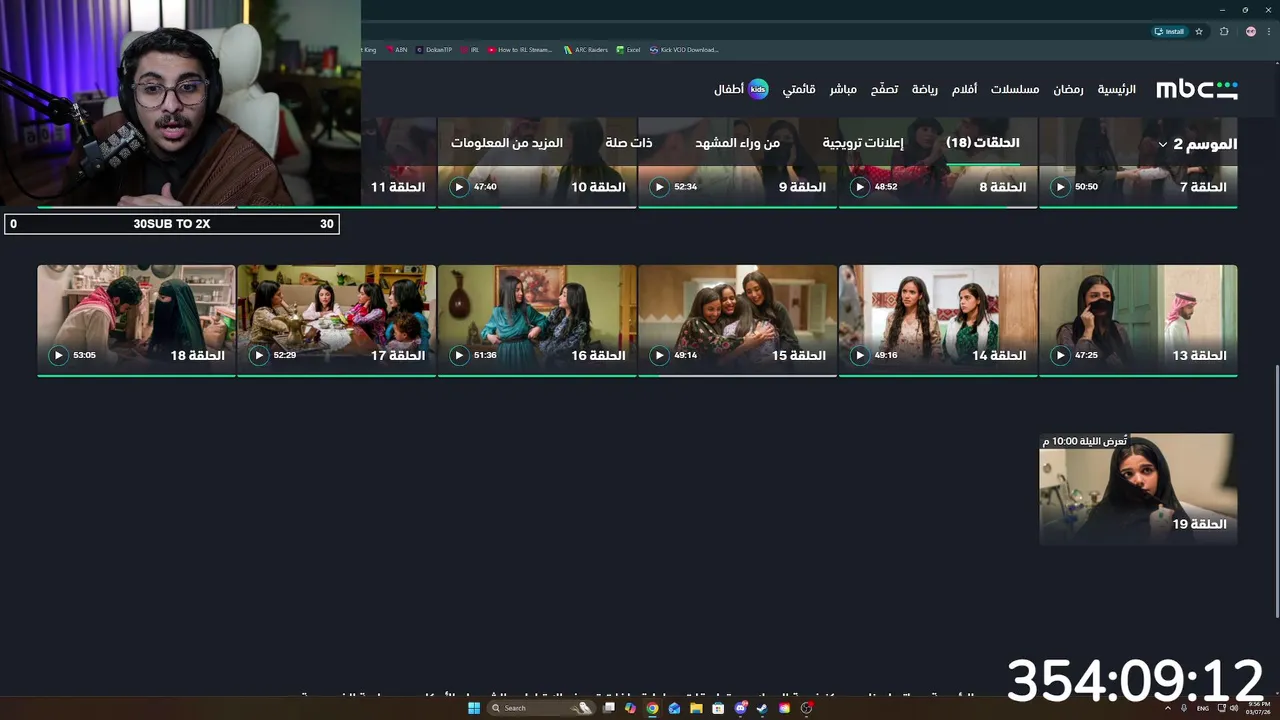Open Discord on the taskbar

click(741, 708)
